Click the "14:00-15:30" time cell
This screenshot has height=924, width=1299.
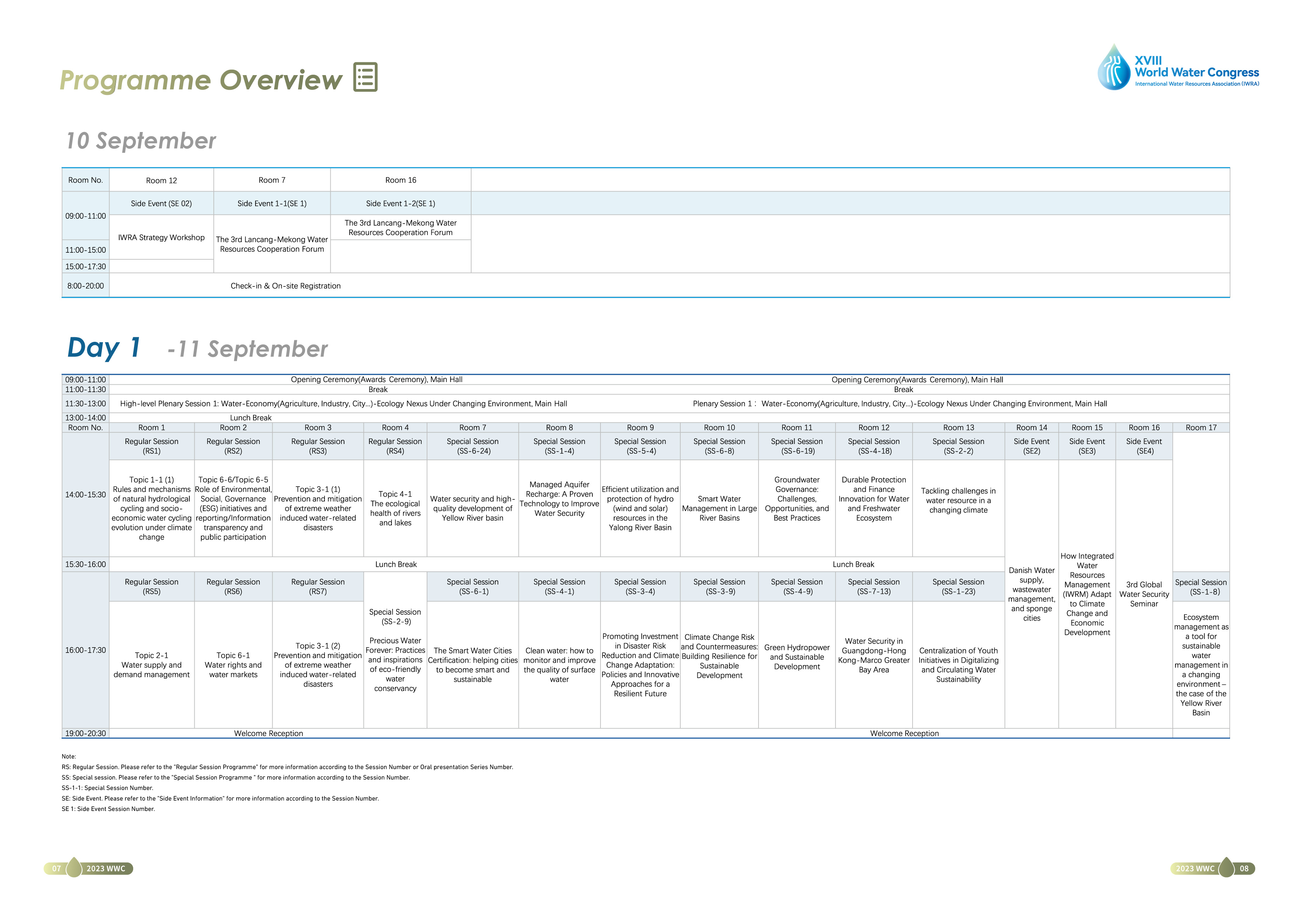pyautogui.click(x=85, y=494)
